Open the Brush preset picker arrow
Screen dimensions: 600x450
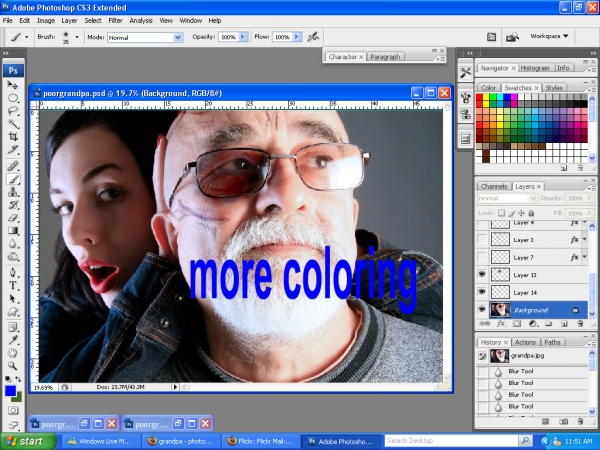click(77, 37)
